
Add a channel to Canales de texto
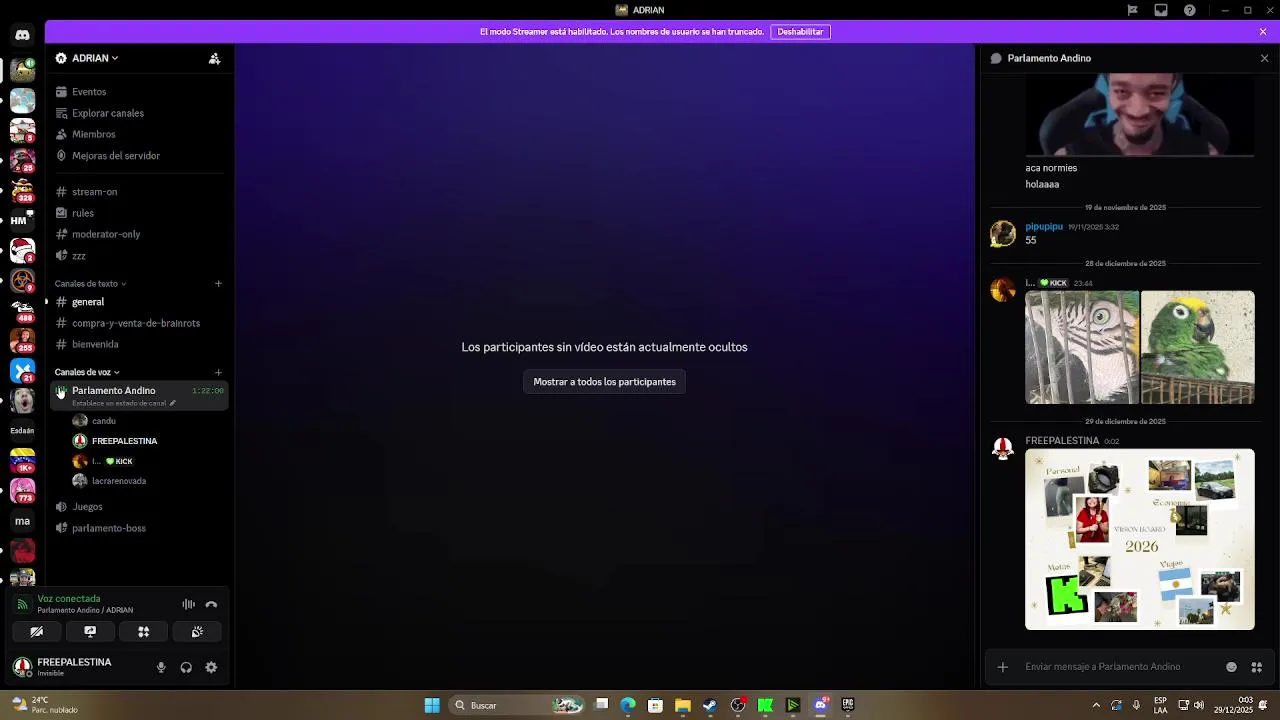tap(218, 284)
